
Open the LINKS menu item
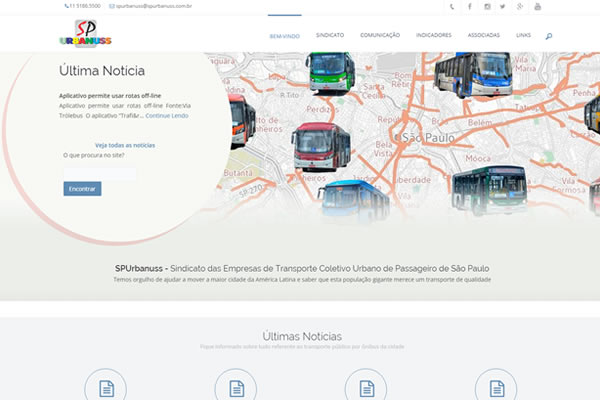click(523, 35)
